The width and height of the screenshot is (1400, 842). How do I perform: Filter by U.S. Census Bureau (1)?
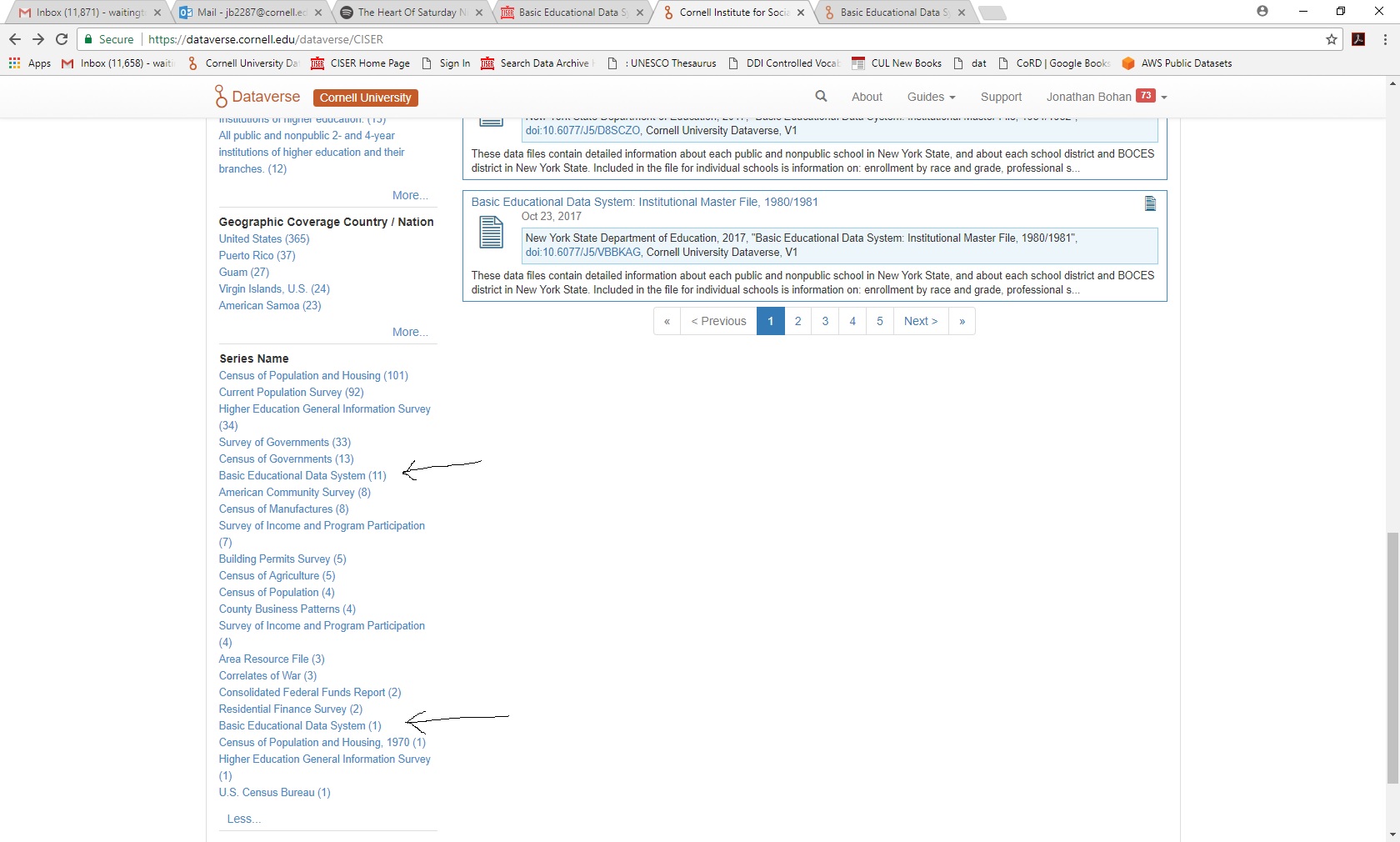(274, 792)
